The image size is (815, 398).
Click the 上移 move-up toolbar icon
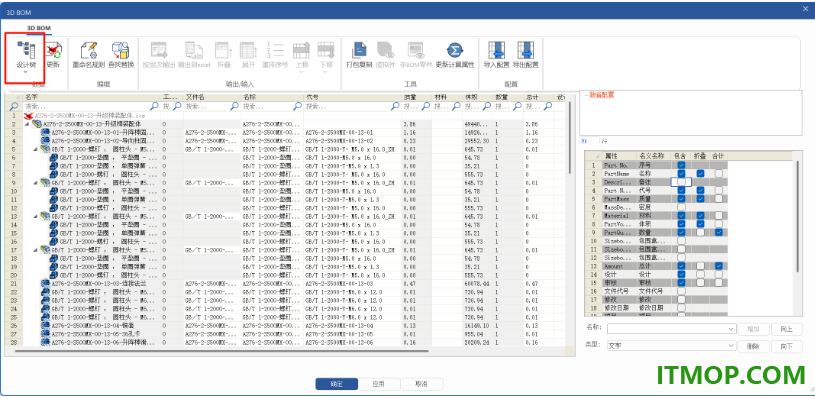[301, 51]
